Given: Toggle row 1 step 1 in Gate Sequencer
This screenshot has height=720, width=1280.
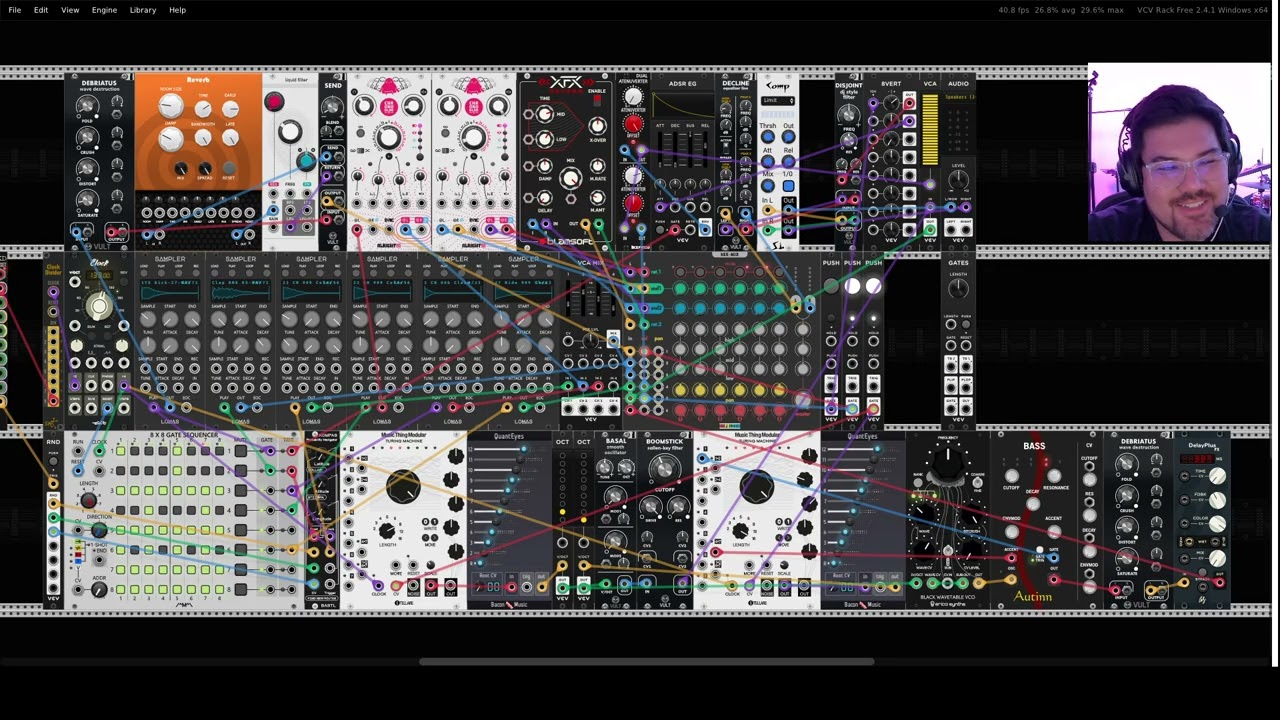Looking at the screenshot, I should tap(120, 451).
